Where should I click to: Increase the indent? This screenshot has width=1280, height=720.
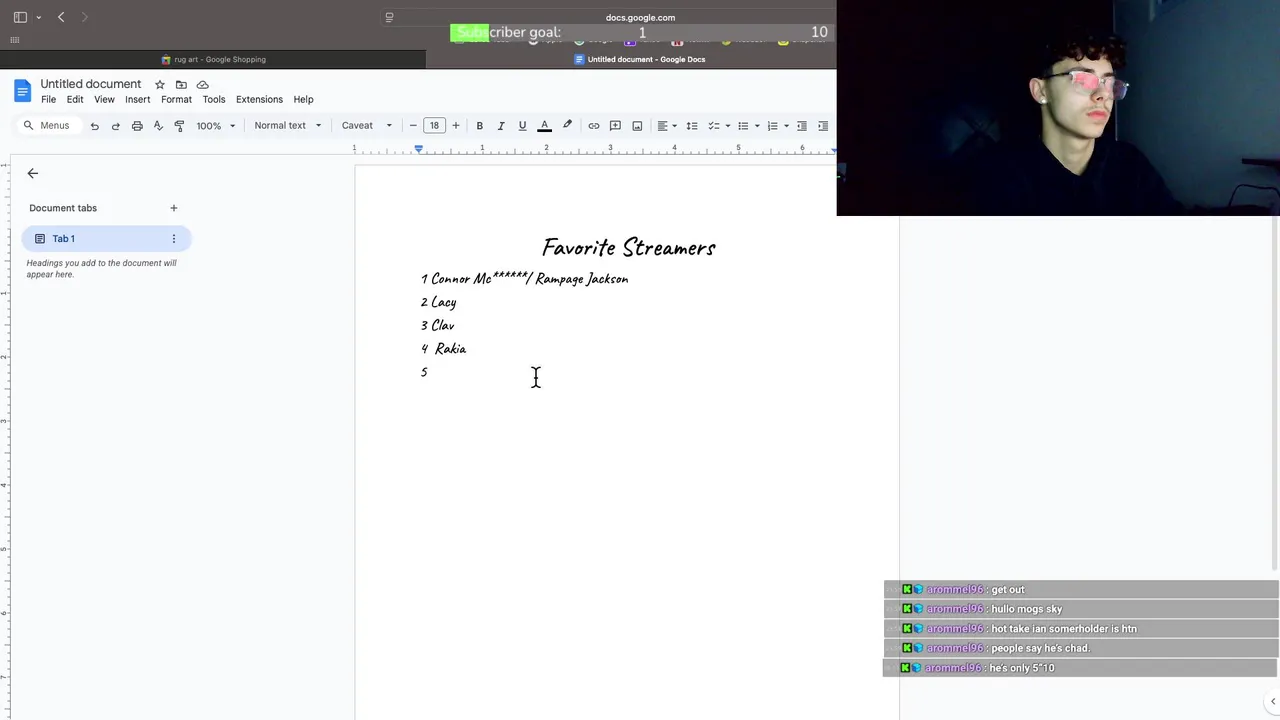(823, 126)
